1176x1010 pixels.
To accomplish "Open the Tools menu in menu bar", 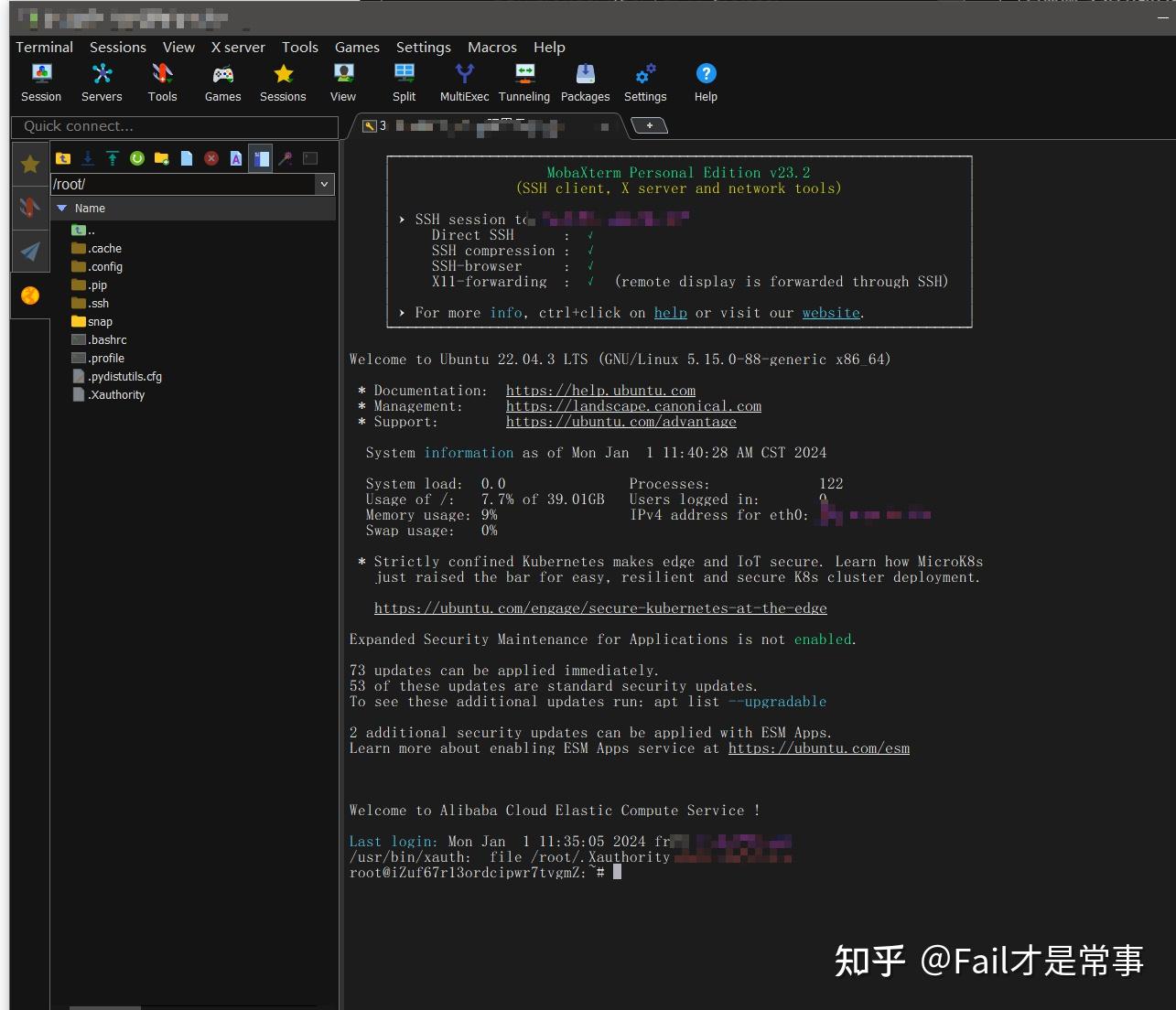I will point(300,47).
